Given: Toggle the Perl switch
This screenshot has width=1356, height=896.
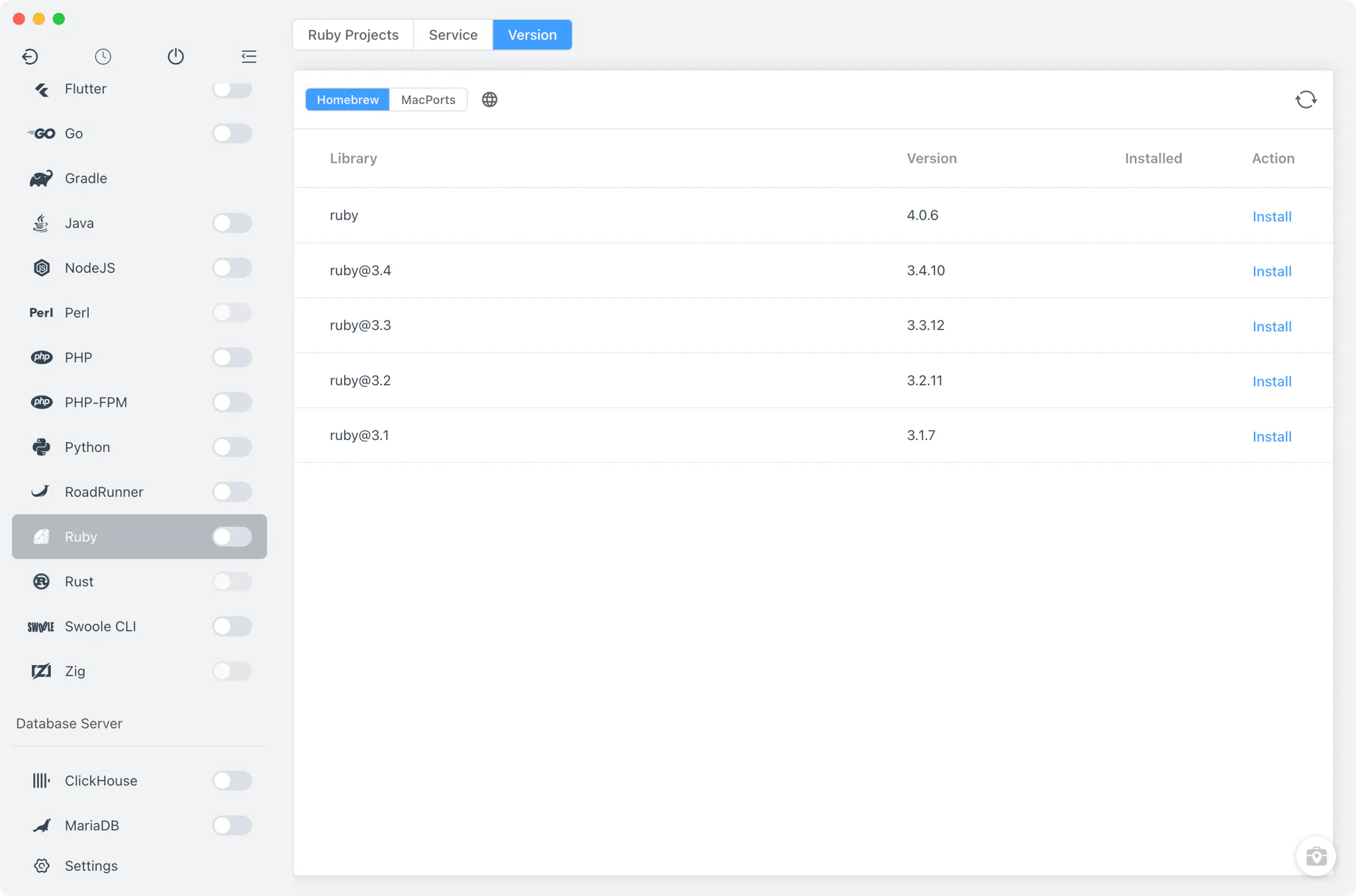Looking at the screenshot, I should [232, 312].
